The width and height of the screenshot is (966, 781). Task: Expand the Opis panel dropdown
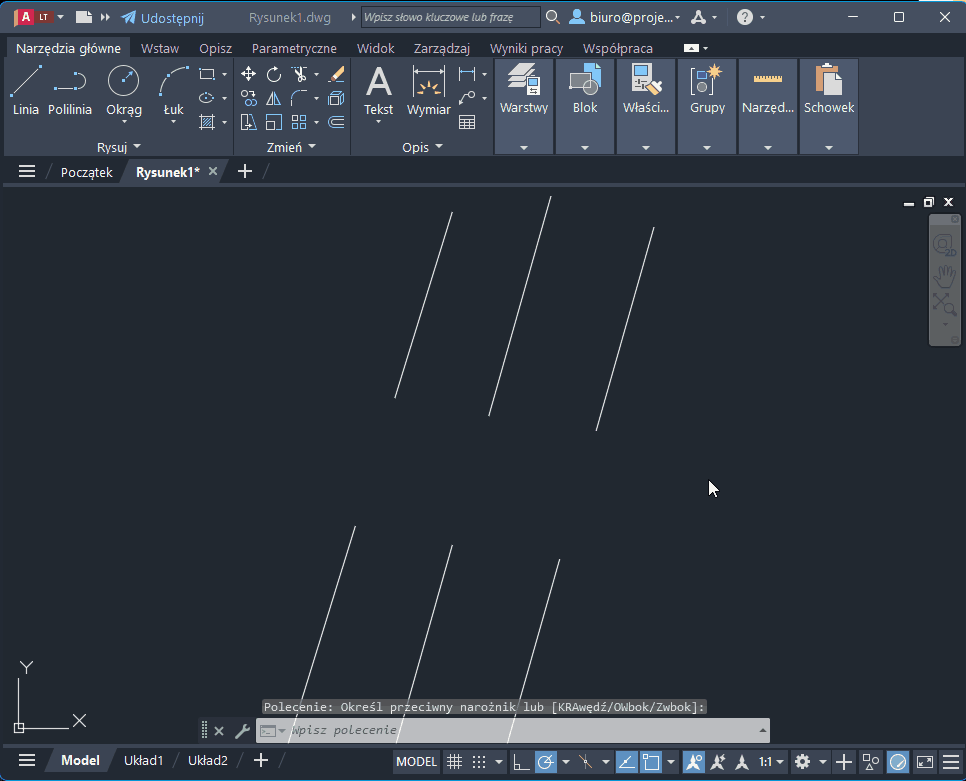click(438, 146)
